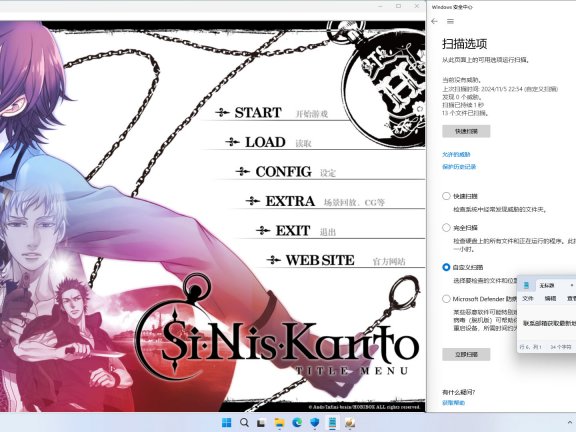Open Notepad 编辑 menu
Viewport: 576px width, 432px height.
550,299
